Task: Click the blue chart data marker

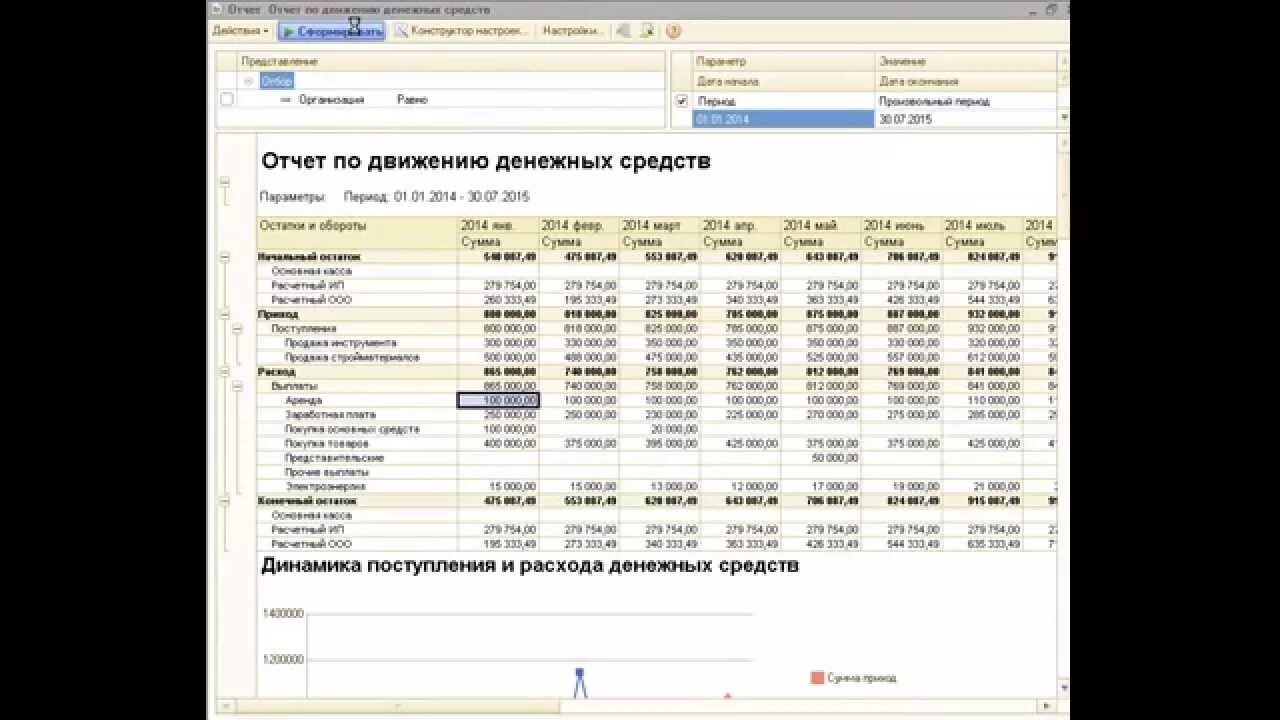Action: click(x=579, y=674)
